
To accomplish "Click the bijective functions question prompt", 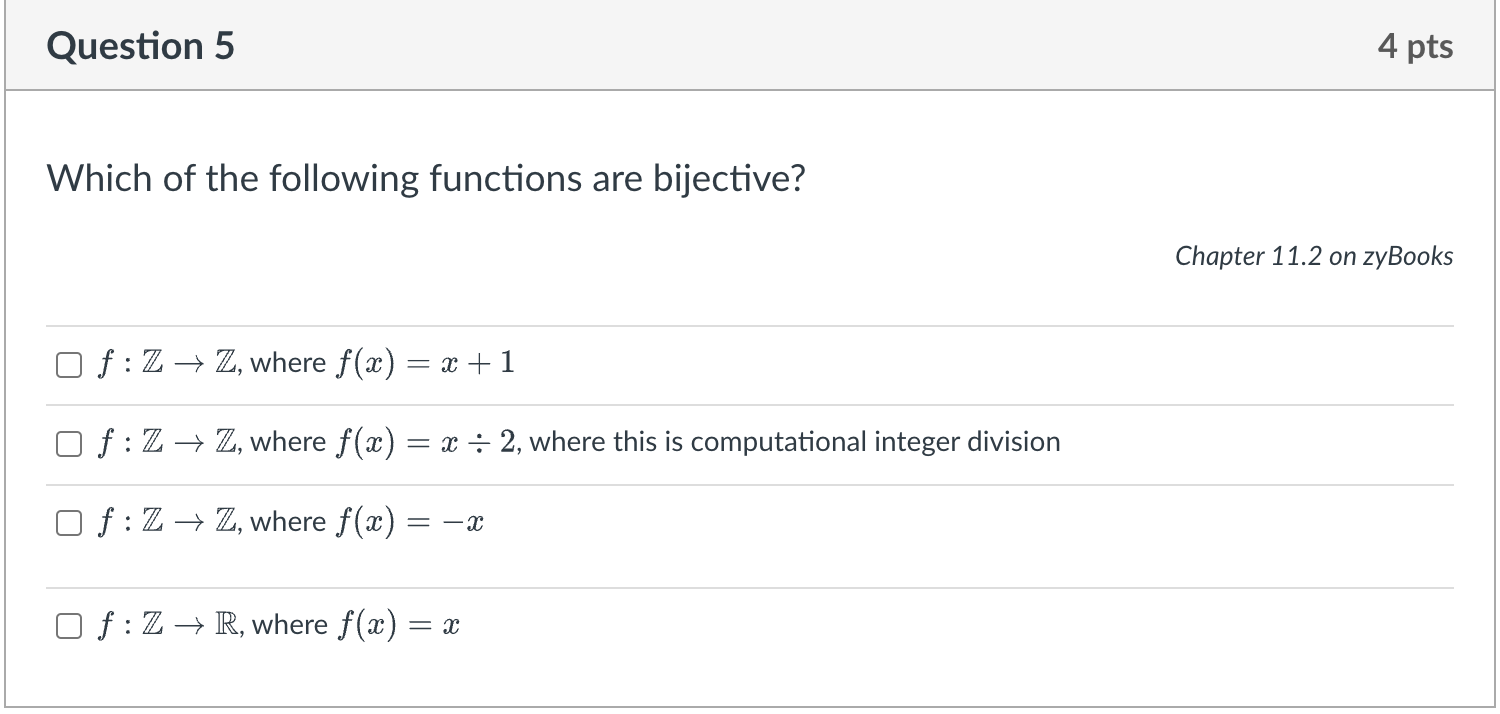I will pyautogui.click(x=426, y=178).
